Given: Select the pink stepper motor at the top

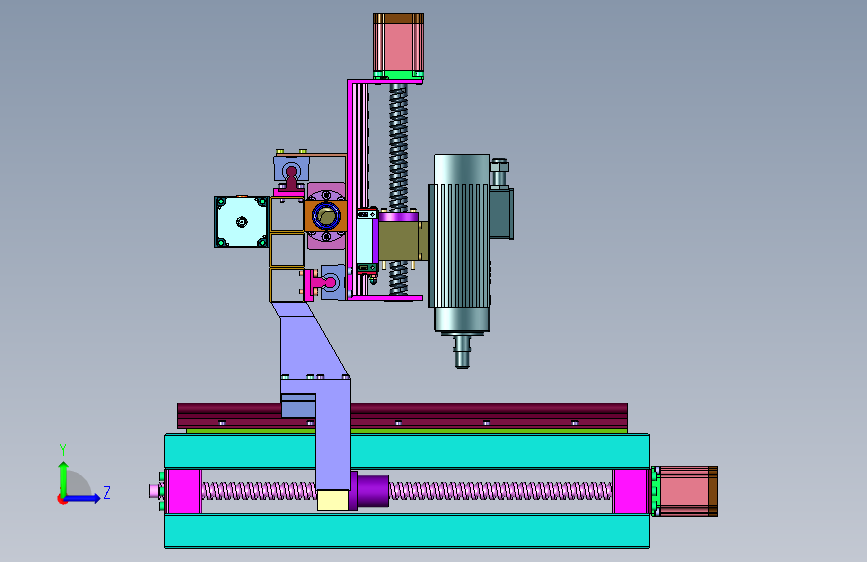Looking at the screenshot, I should 398,47.
